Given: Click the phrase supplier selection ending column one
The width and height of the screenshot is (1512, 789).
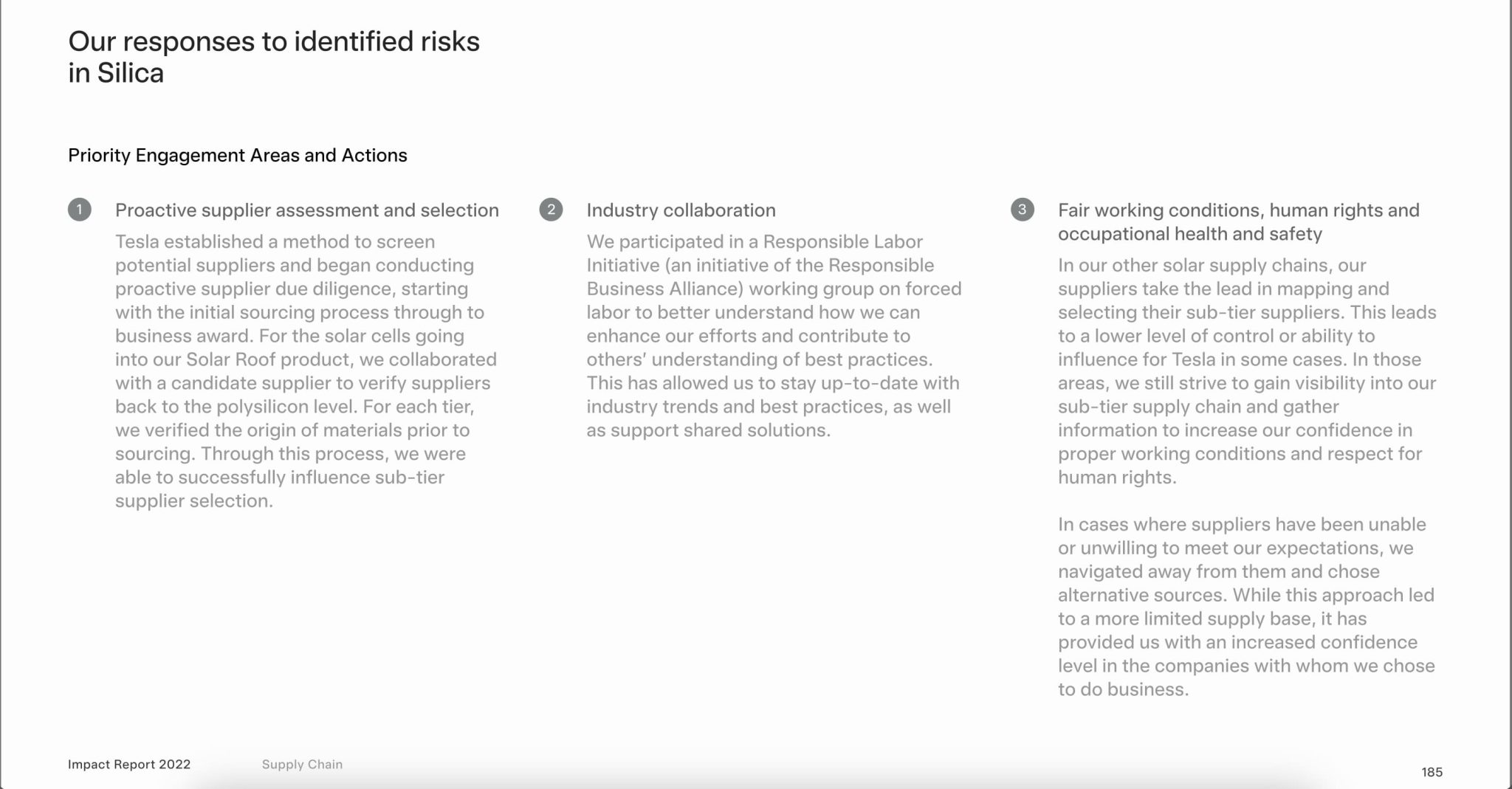Looking at the screenshot, I should (194, 501).
